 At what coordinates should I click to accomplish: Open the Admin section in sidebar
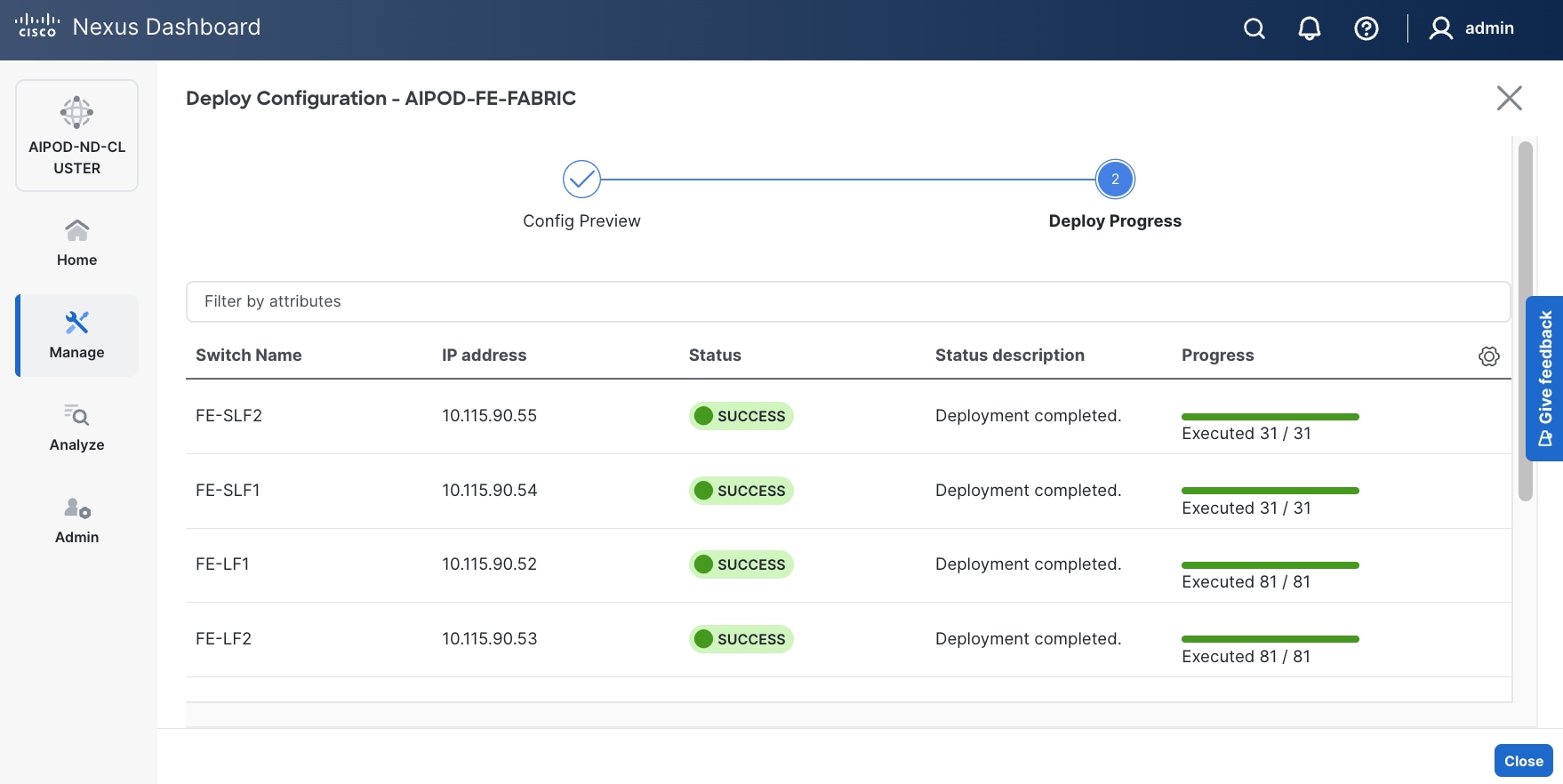pos(76,520)
